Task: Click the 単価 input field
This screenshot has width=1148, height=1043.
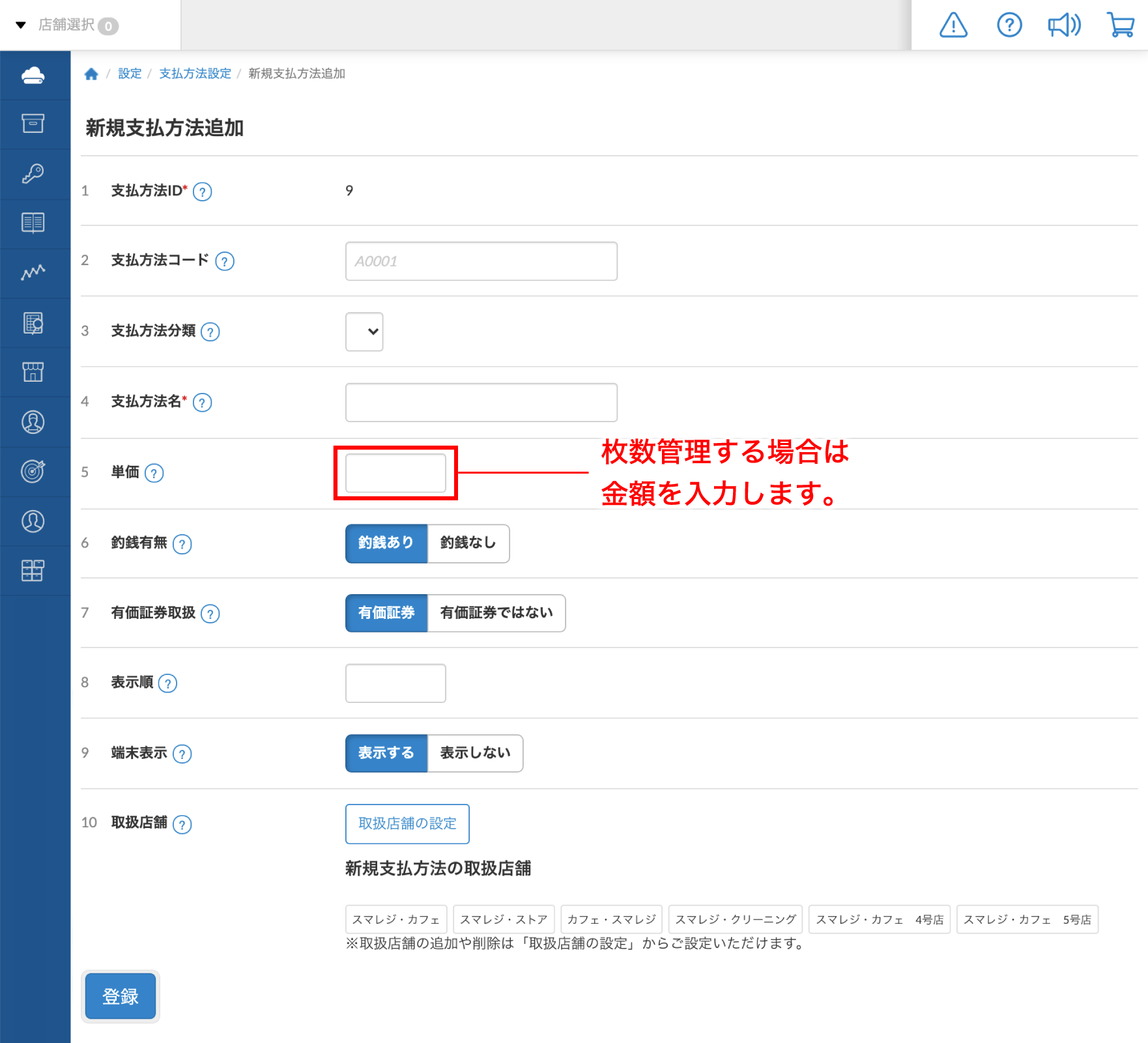Action: (x=395, y=473)
